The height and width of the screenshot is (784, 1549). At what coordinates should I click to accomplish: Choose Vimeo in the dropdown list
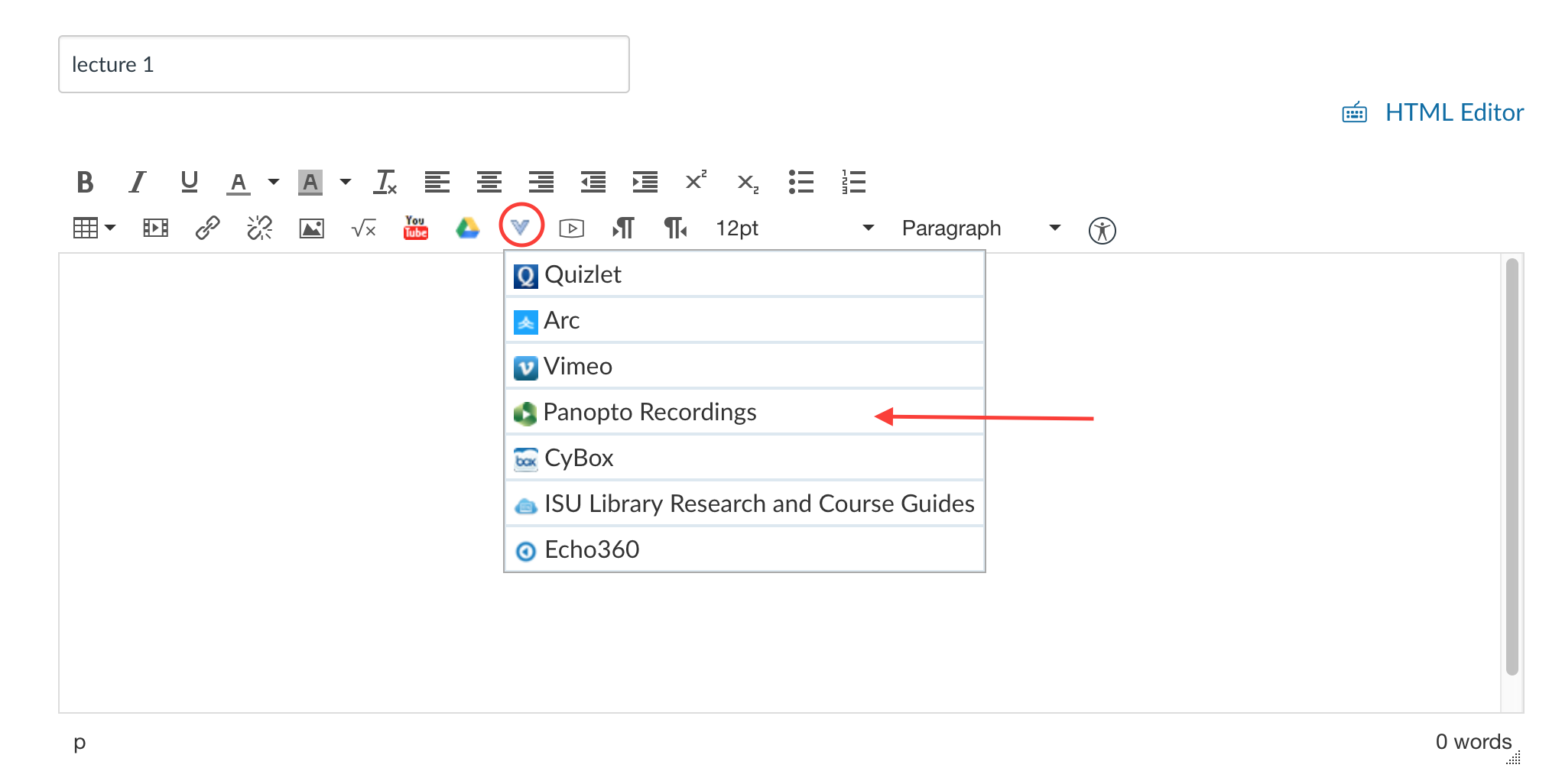coord(745,366)
